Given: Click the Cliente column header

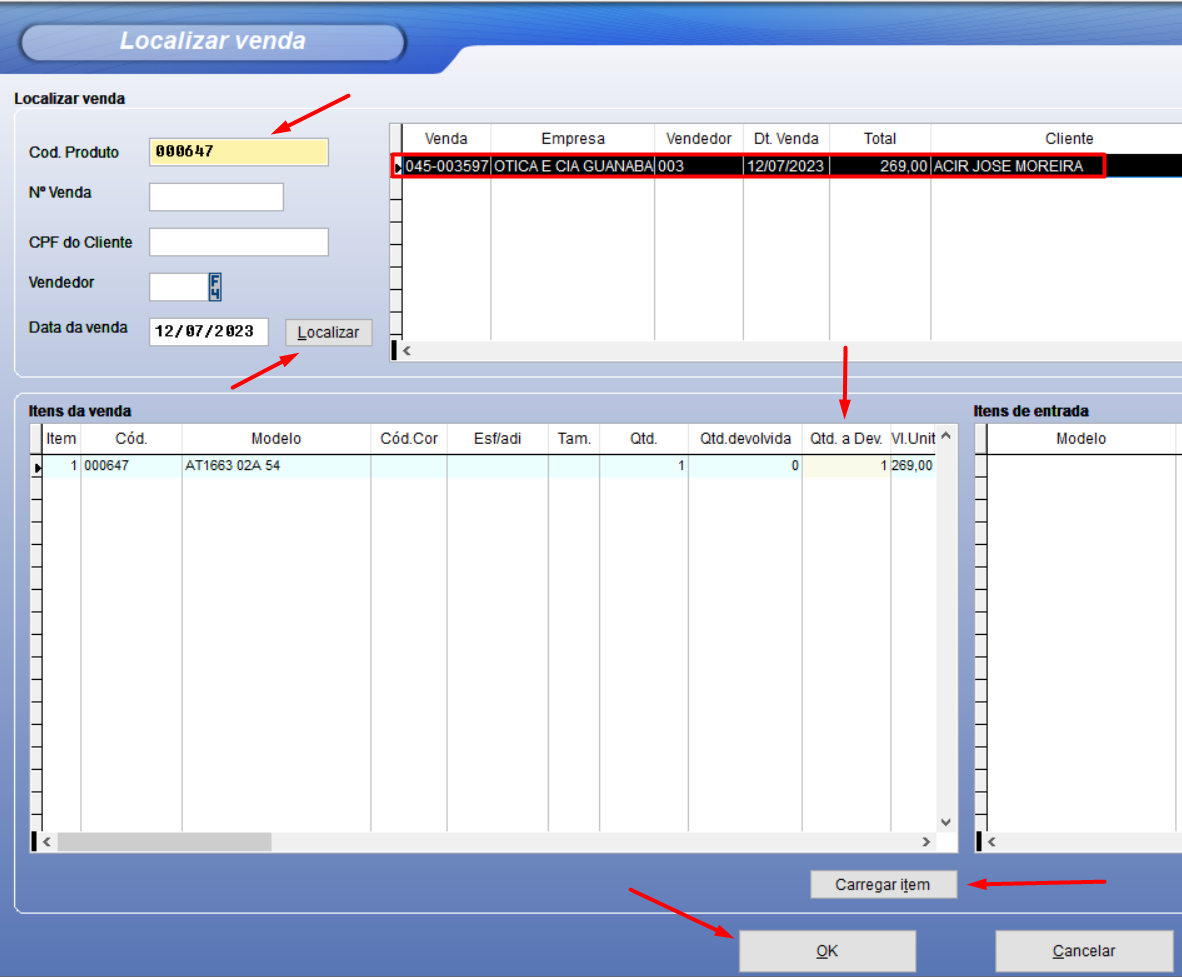Looking at the screenshot, I should coord(1069,138).
